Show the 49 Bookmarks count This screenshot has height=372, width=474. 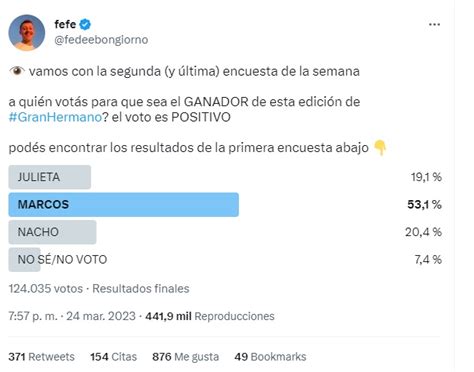tap(270, 357)
